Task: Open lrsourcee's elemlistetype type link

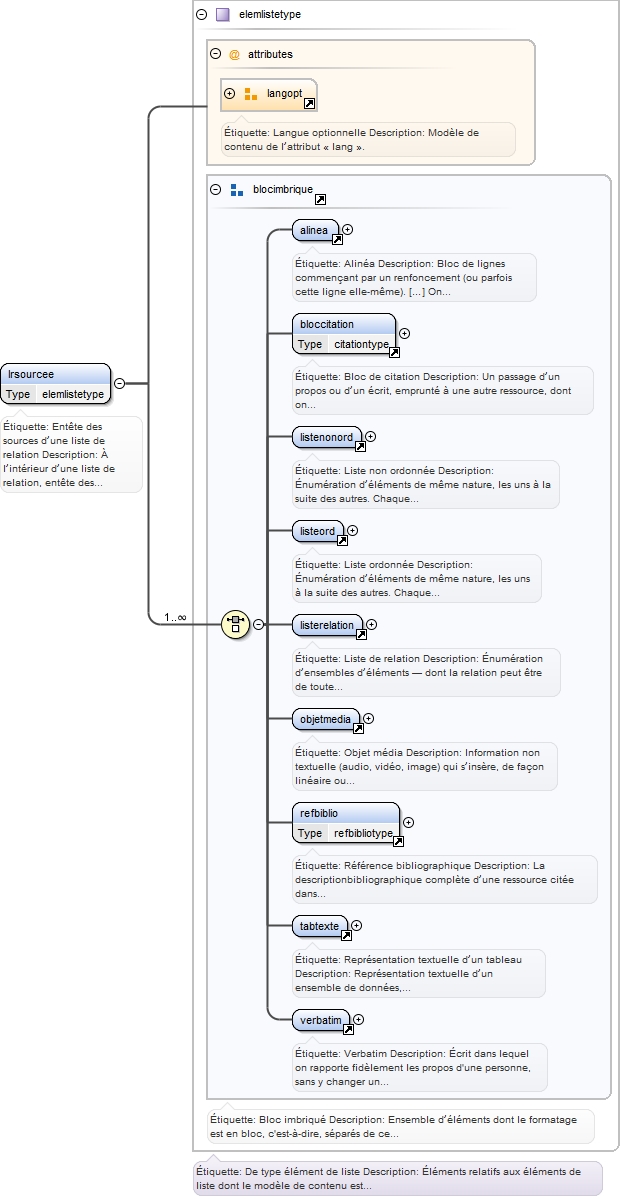Action: coord(73,394)
